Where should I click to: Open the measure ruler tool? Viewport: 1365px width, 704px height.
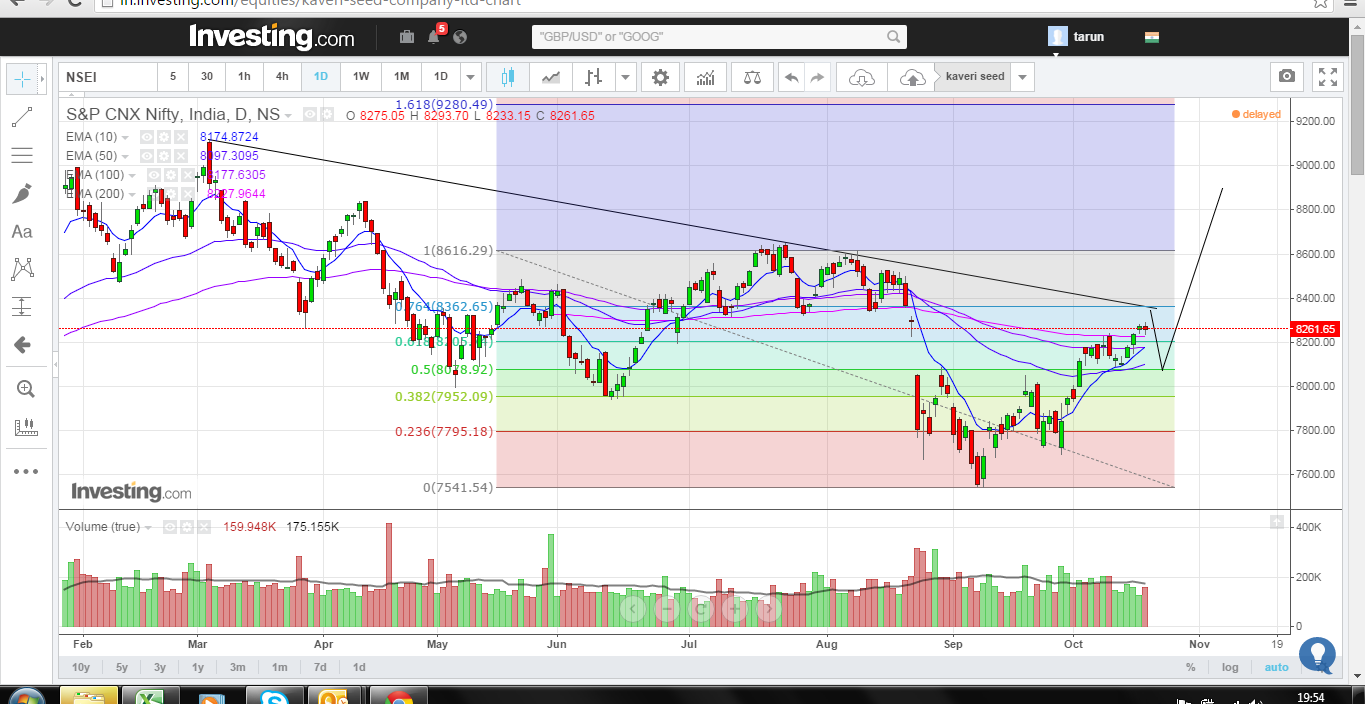[x=26, y=428]
